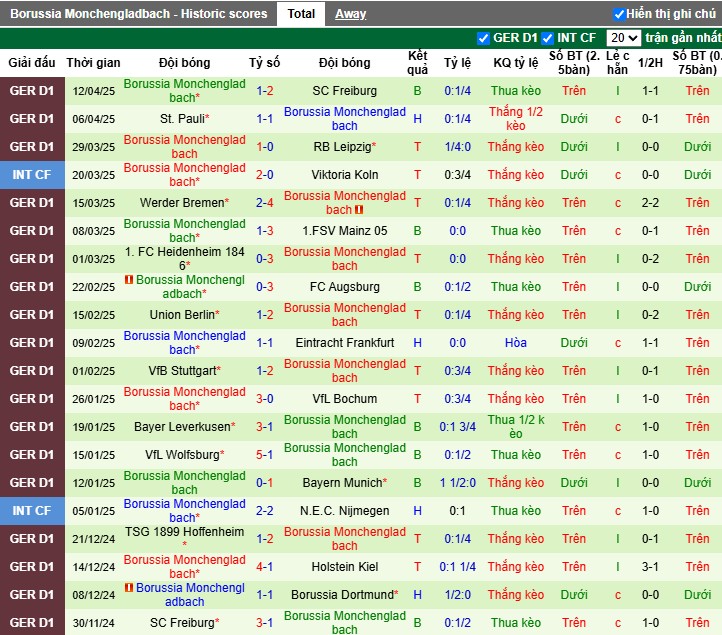Image resolution: width=722 pixels, height=635 pixels.
Task: Click the 5-1 score against VfL Wolfsburg
Action: (265, 455)
